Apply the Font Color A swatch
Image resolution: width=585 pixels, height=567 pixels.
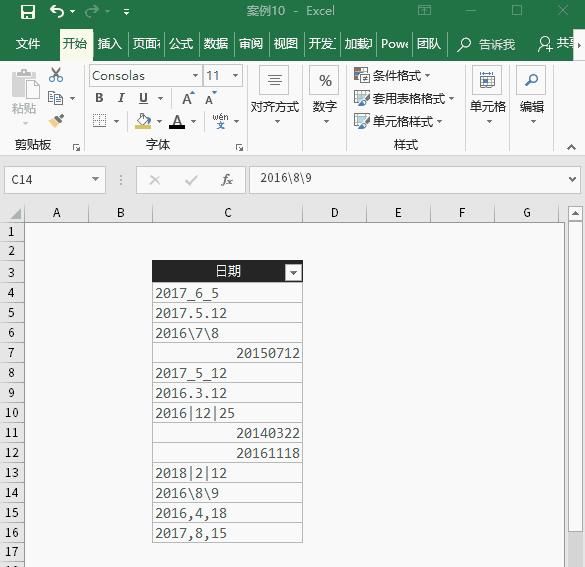(177, 121)
